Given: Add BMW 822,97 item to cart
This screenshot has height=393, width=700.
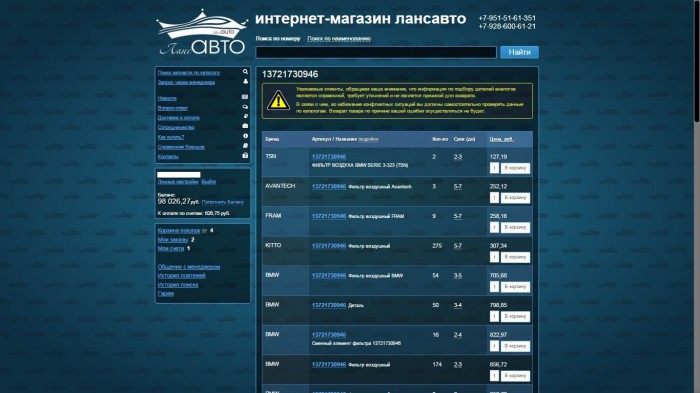Looking at the screenshot, I should (x=515, y=346).
